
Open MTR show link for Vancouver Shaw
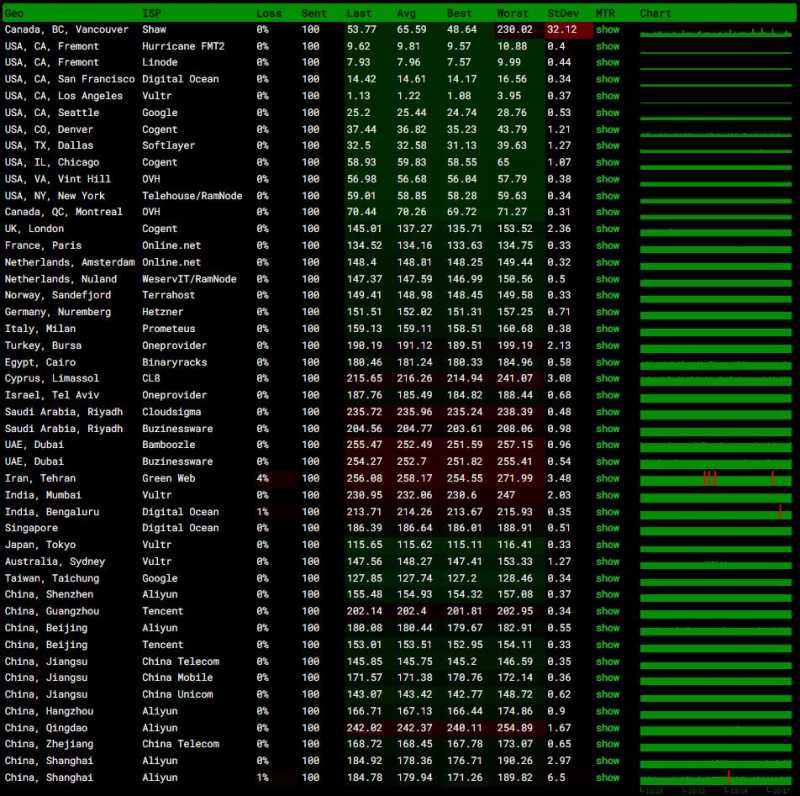pyautogui.click(x=607, y=30)
